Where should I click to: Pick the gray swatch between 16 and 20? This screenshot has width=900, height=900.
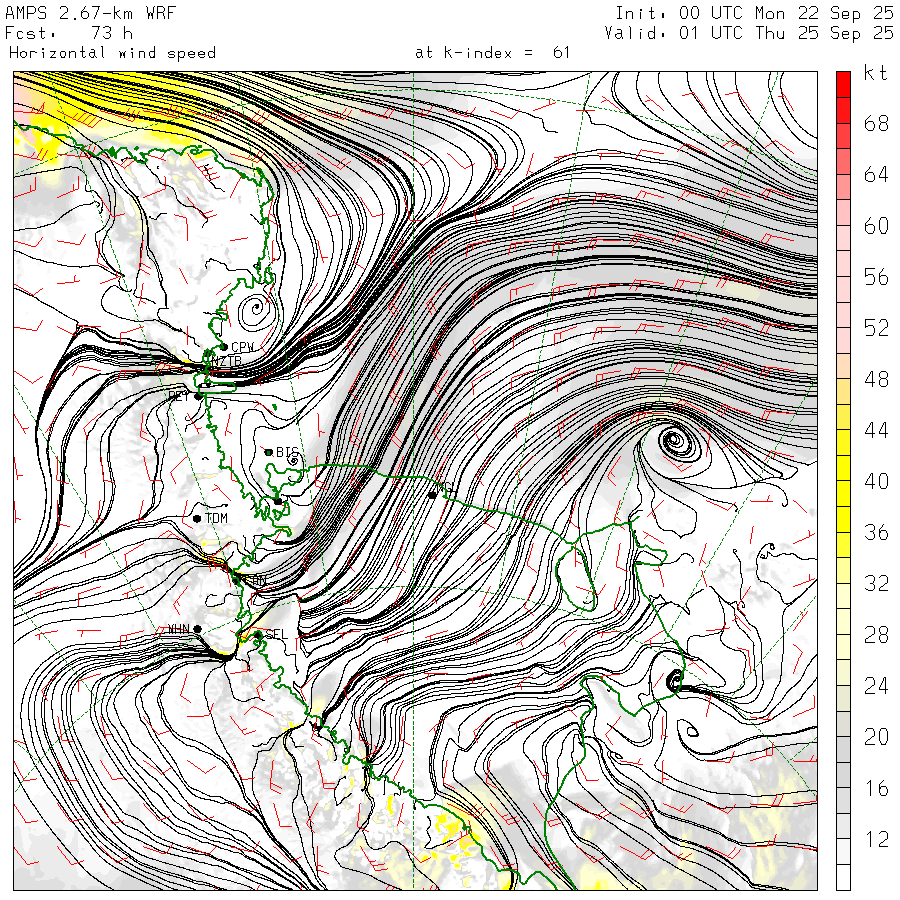[x=843, y=750]
